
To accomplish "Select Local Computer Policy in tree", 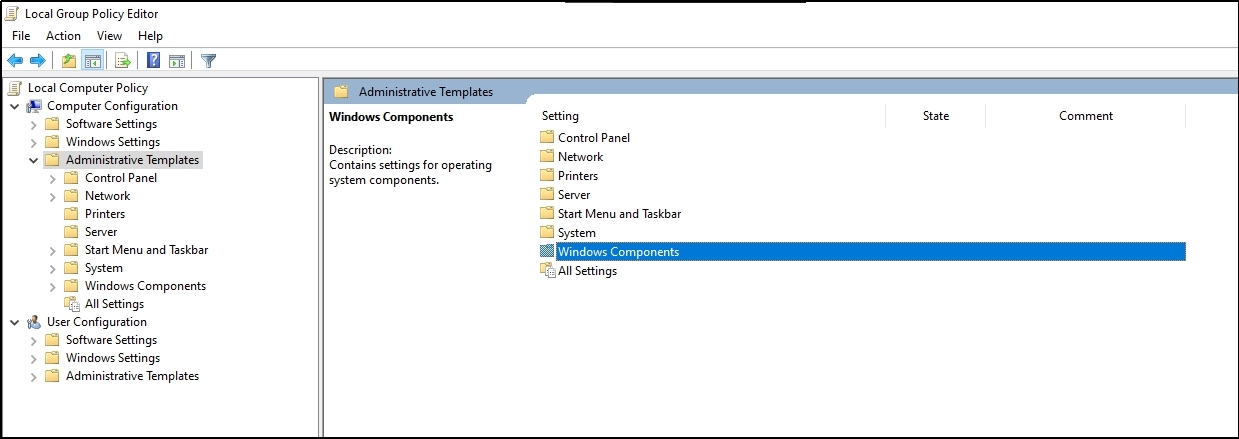I will (88, 88).
